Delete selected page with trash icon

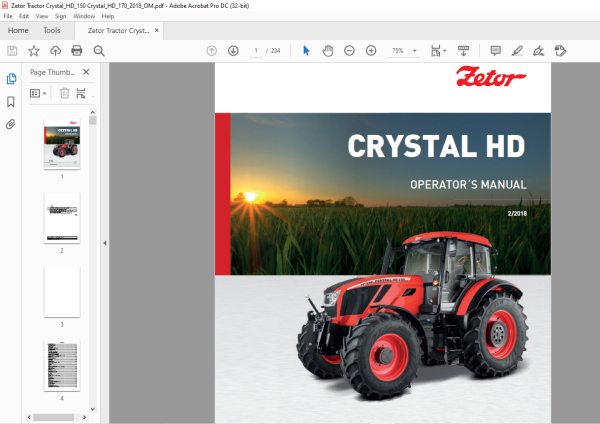click(x=65, y=93)
